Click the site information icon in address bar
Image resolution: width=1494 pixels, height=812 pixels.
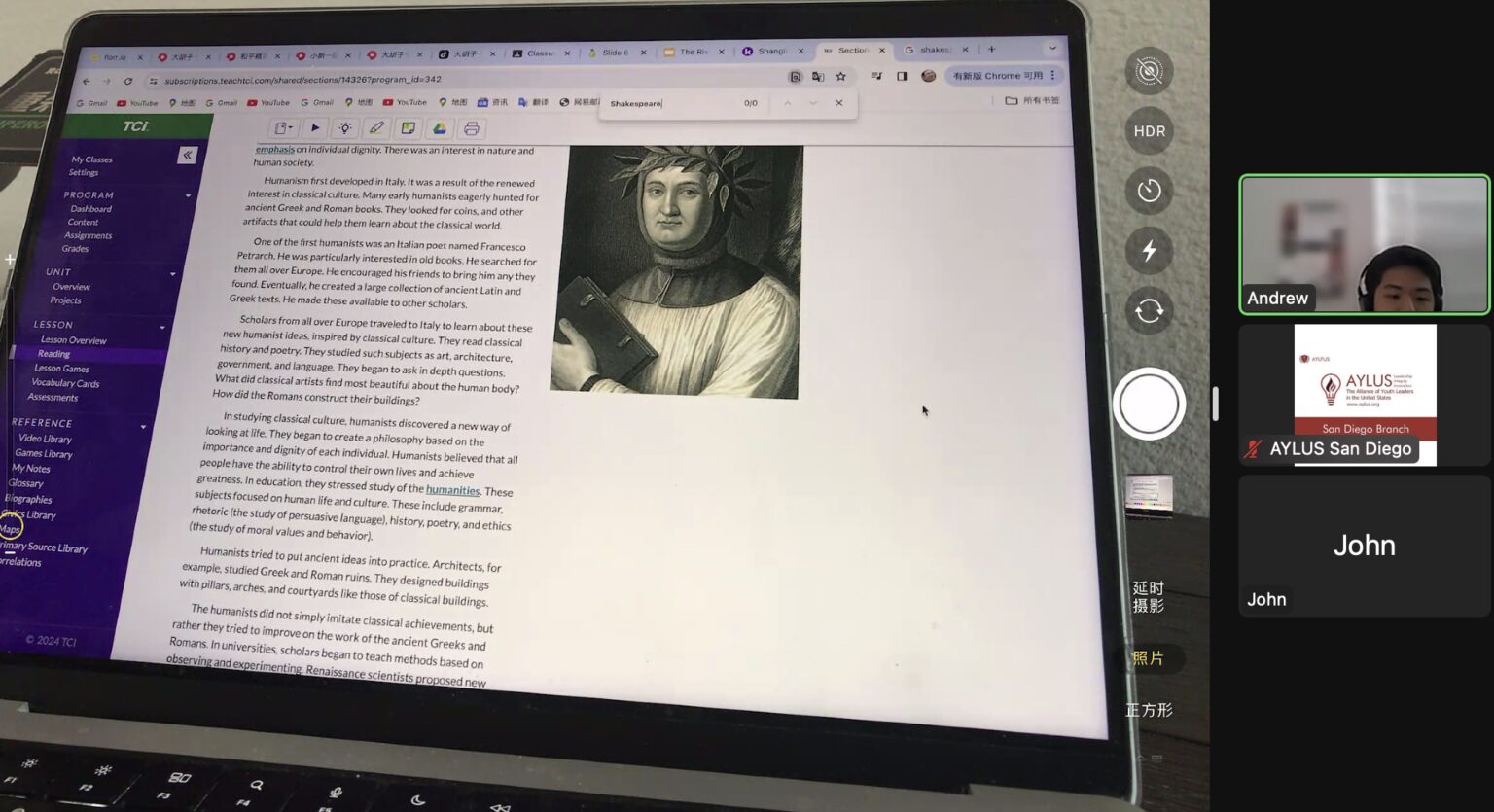coord(153,81)
